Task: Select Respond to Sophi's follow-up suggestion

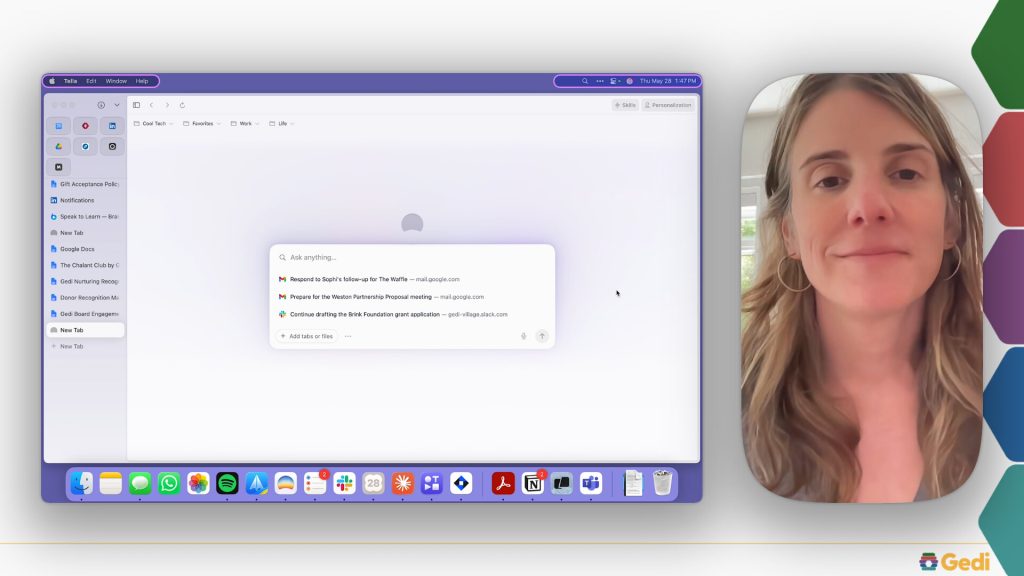Action: 412,280
